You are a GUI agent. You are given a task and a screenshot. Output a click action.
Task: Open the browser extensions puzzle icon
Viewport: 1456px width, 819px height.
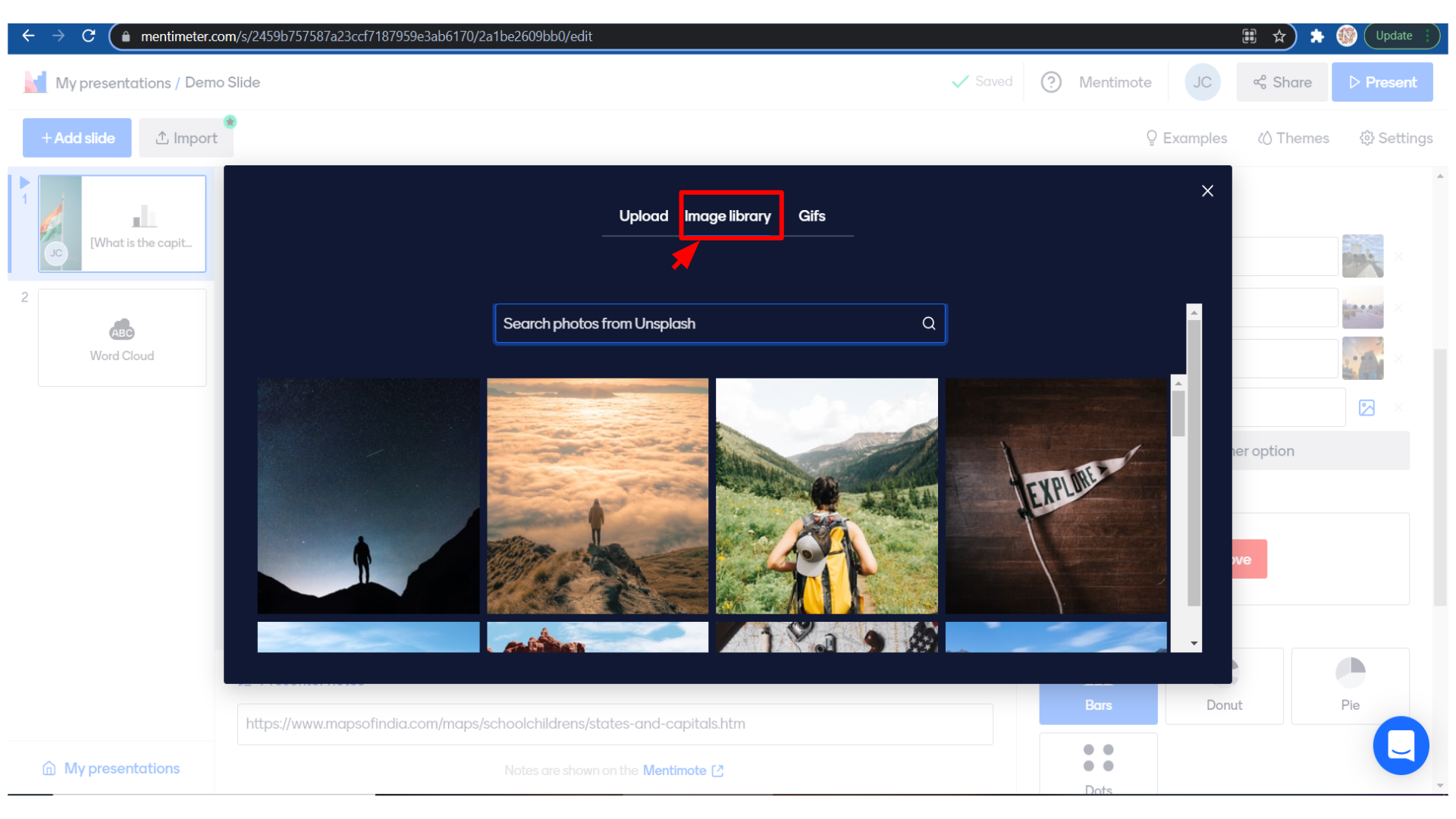coord(1316,36)
